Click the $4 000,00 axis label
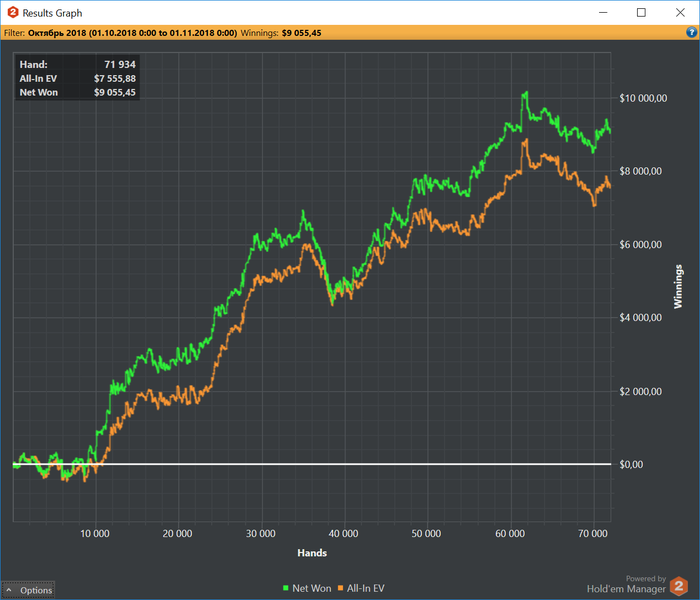 pos(641,317)
